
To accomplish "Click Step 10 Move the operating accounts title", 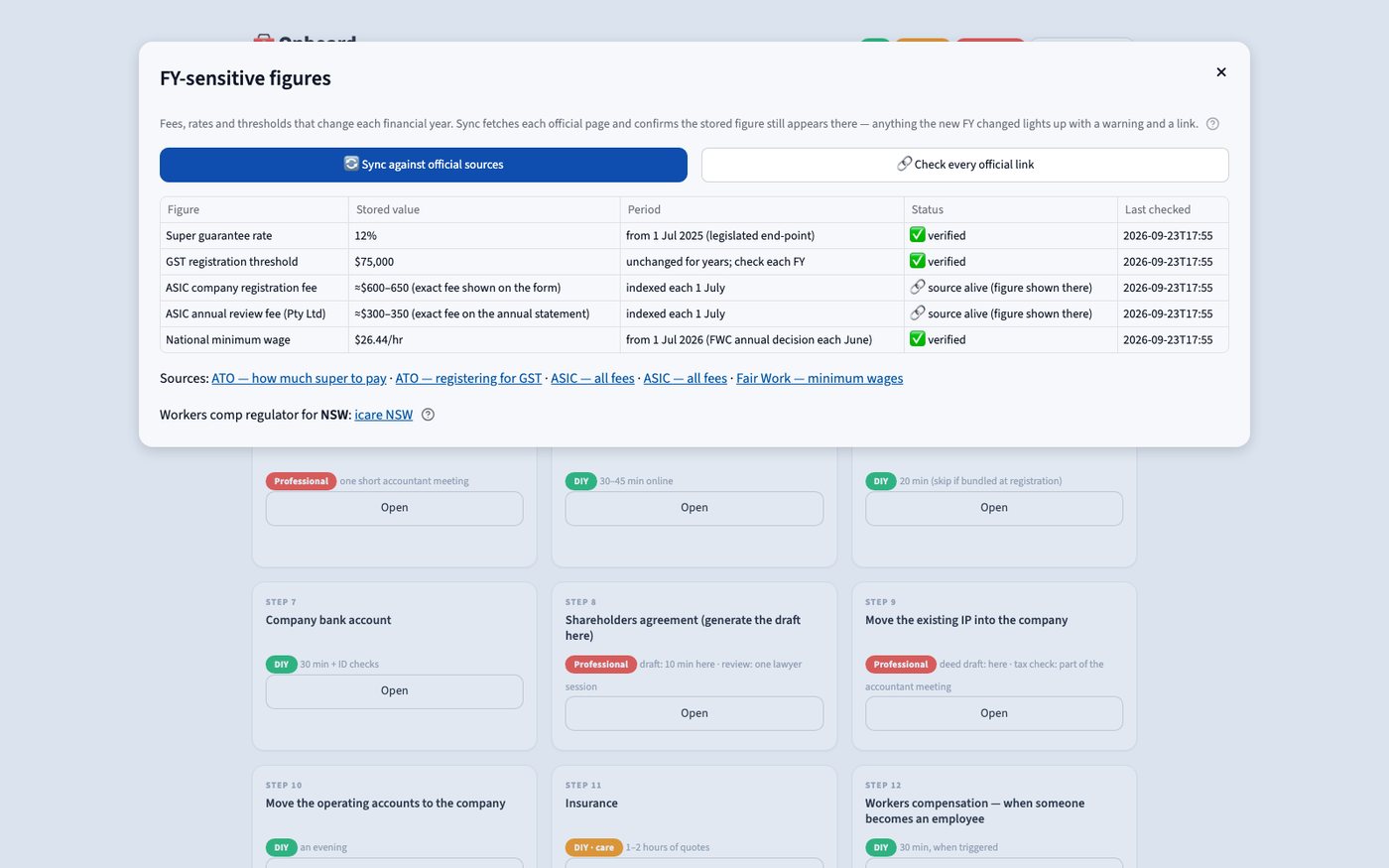I will [x=385, y=804].
